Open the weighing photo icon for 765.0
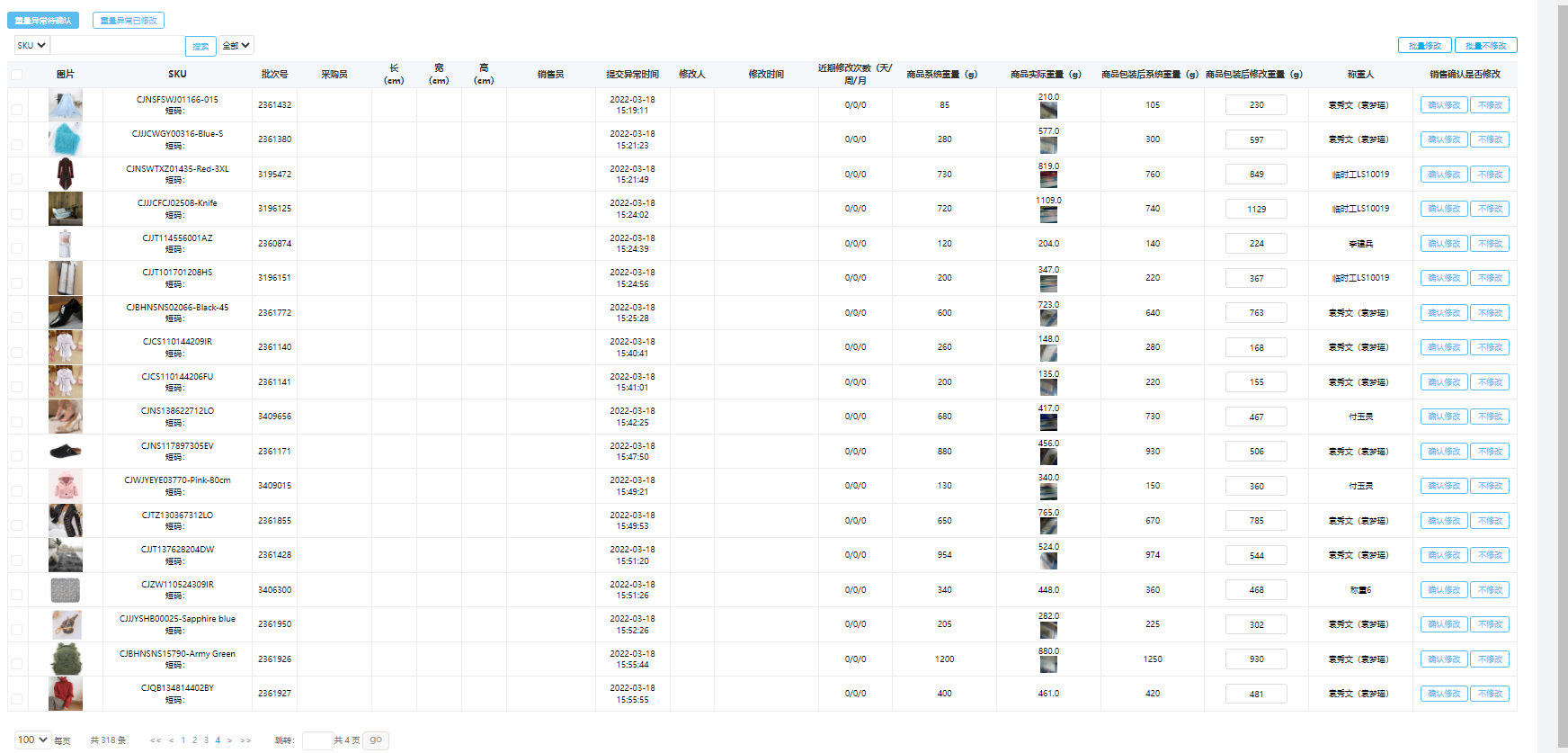 (1048, 526)
